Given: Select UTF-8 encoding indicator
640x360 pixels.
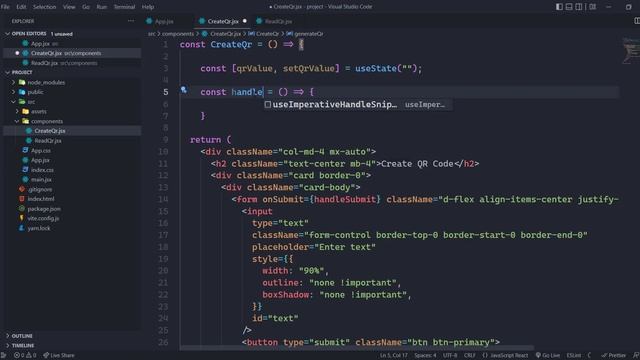Looking at the screenshot, I should 450,356.
